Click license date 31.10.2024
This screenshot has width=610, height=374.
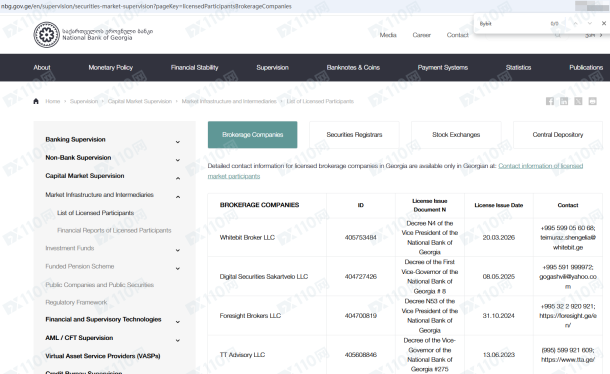coord(499,316)
